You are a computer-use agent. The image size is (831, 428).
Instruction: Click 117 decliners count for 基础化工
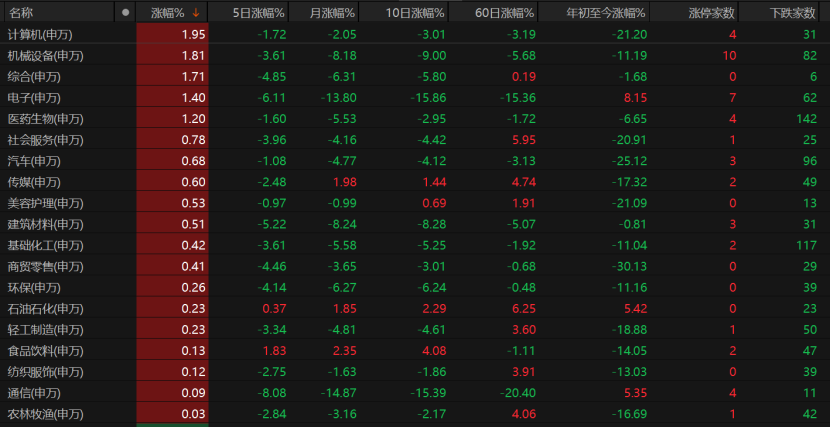point(807,246)
